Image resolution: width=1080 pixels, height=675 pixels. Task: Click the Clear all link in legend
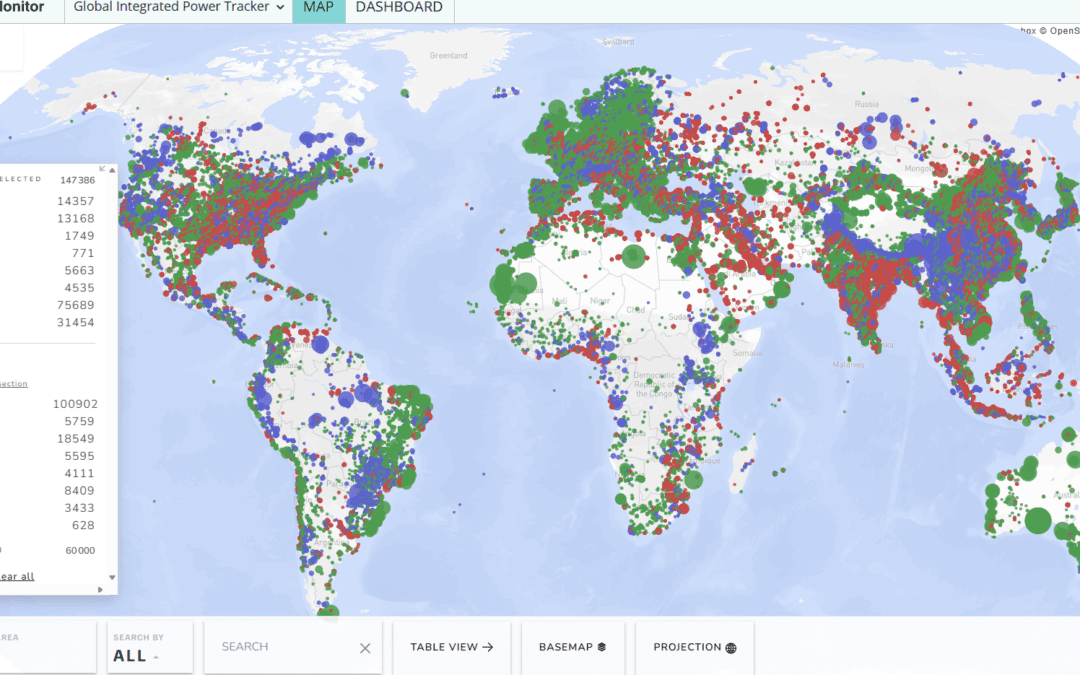tap(15, 576)
